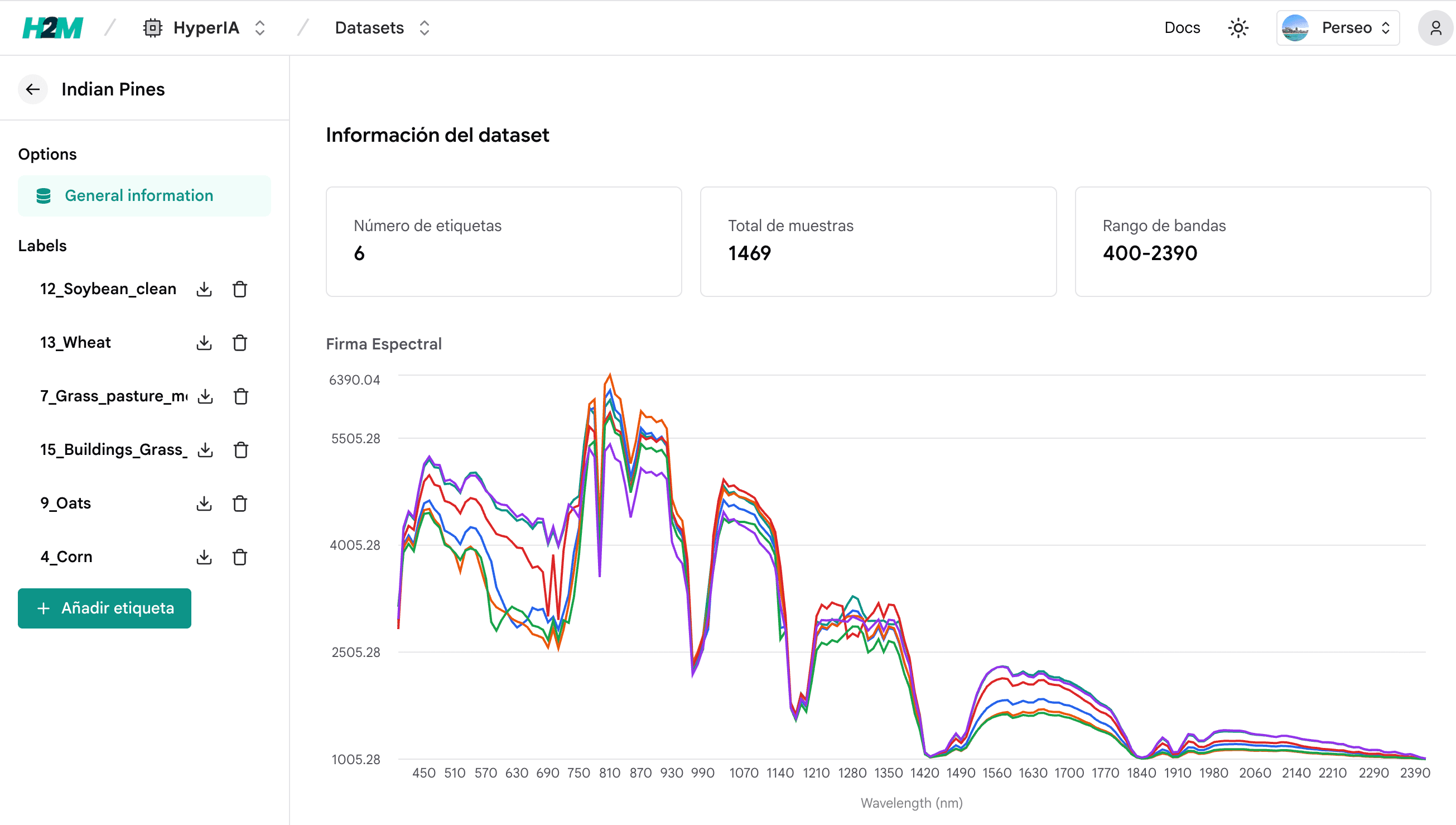
Task: Click the 6390.04 y-axis label
Action: 354,380
